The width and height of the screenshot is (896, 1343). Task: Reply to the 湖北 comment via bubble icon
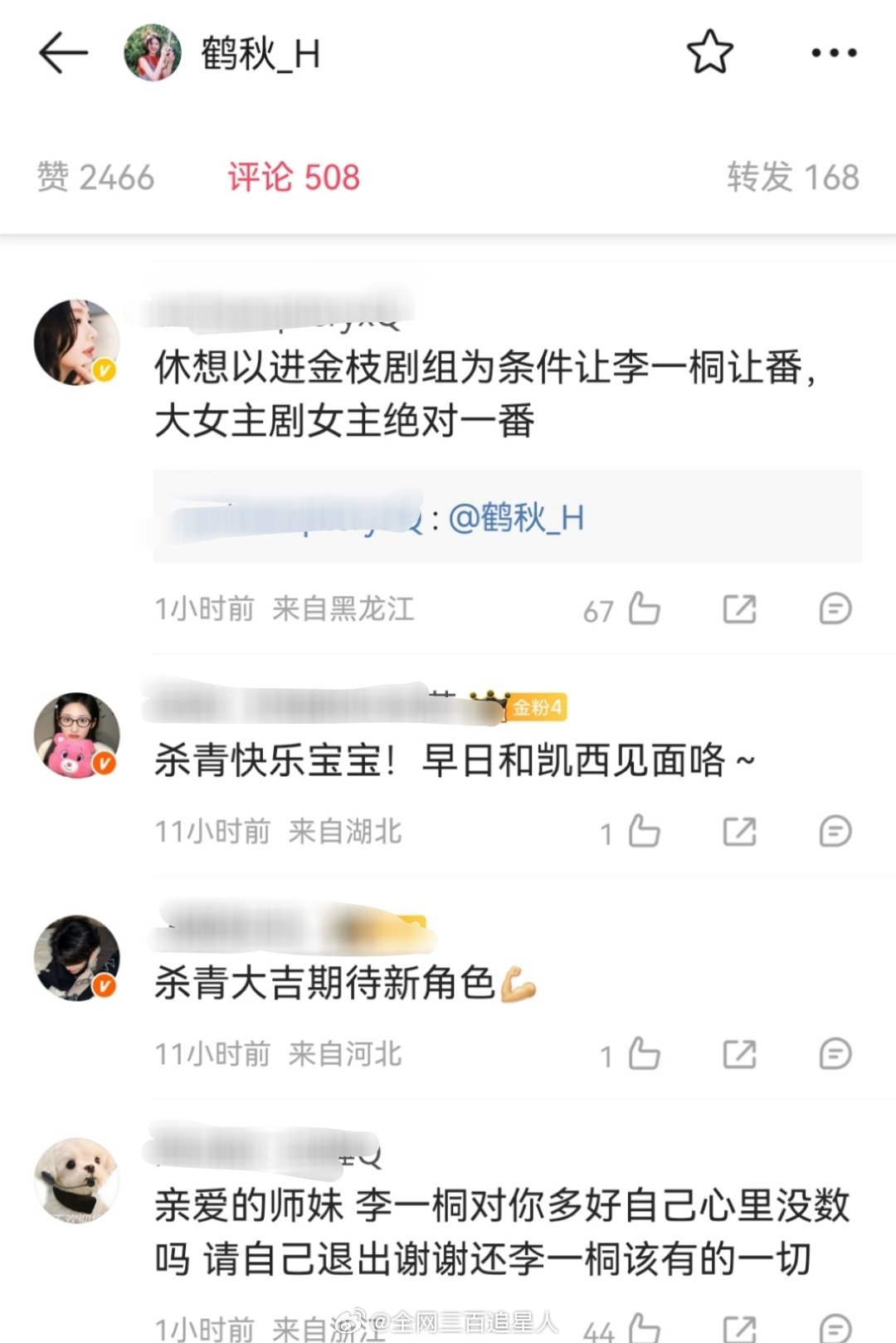pyautogui.click(x=835, y=832)
